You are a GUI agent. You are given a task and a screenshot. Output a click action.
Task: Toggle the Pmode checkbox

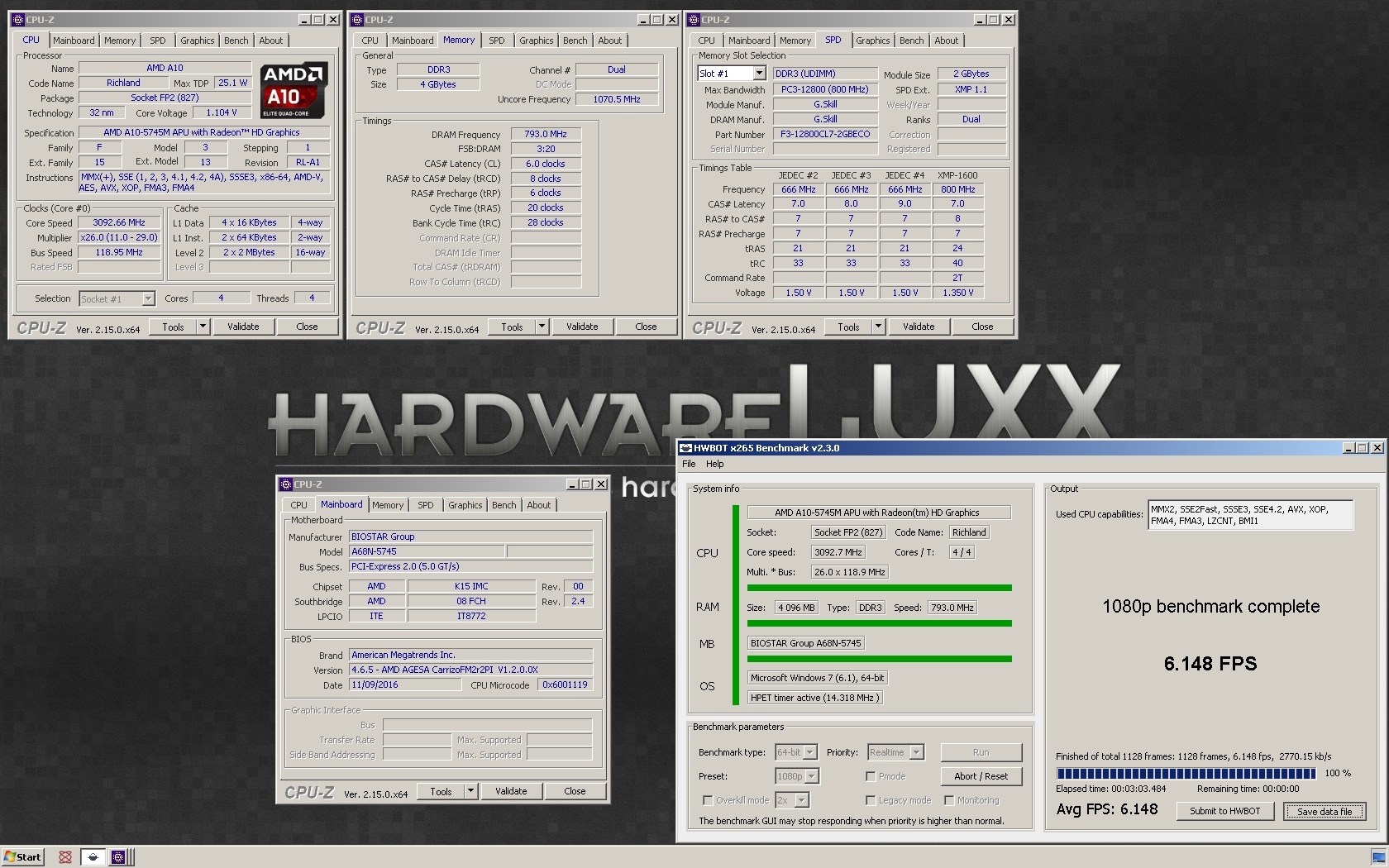[871, 776]
